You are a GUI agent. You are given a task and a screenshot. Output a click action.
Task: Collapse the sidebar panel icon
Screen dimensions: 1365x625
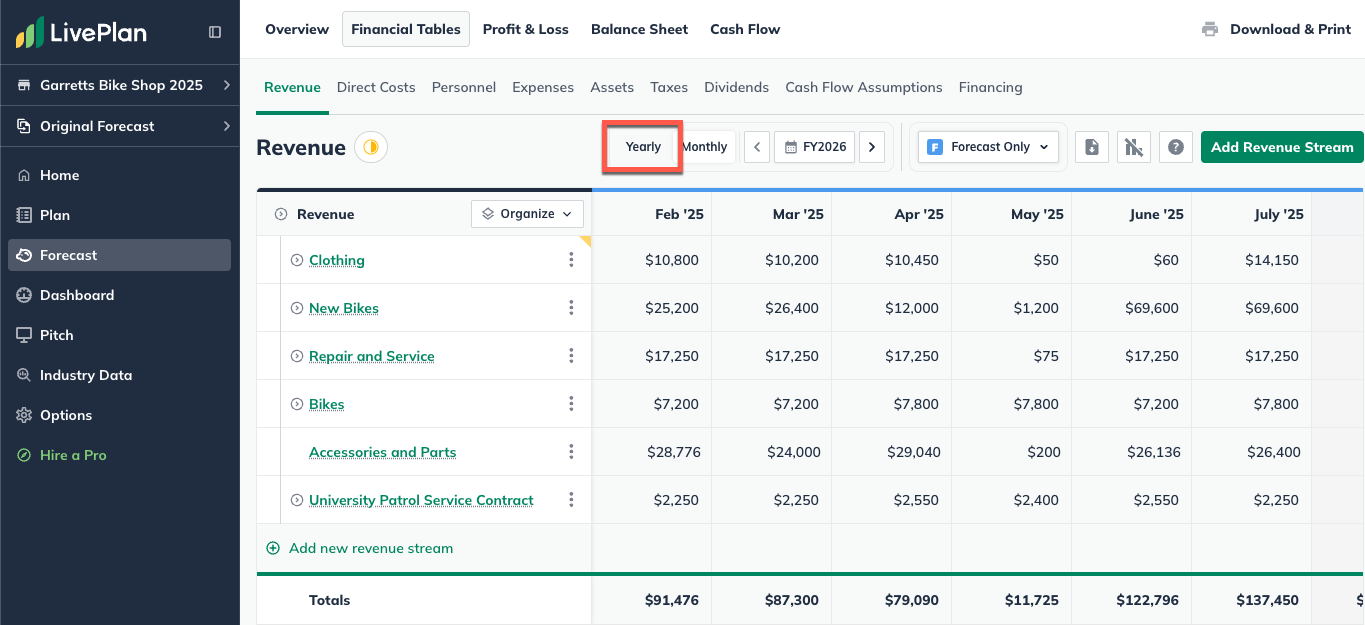pos(215,32)
